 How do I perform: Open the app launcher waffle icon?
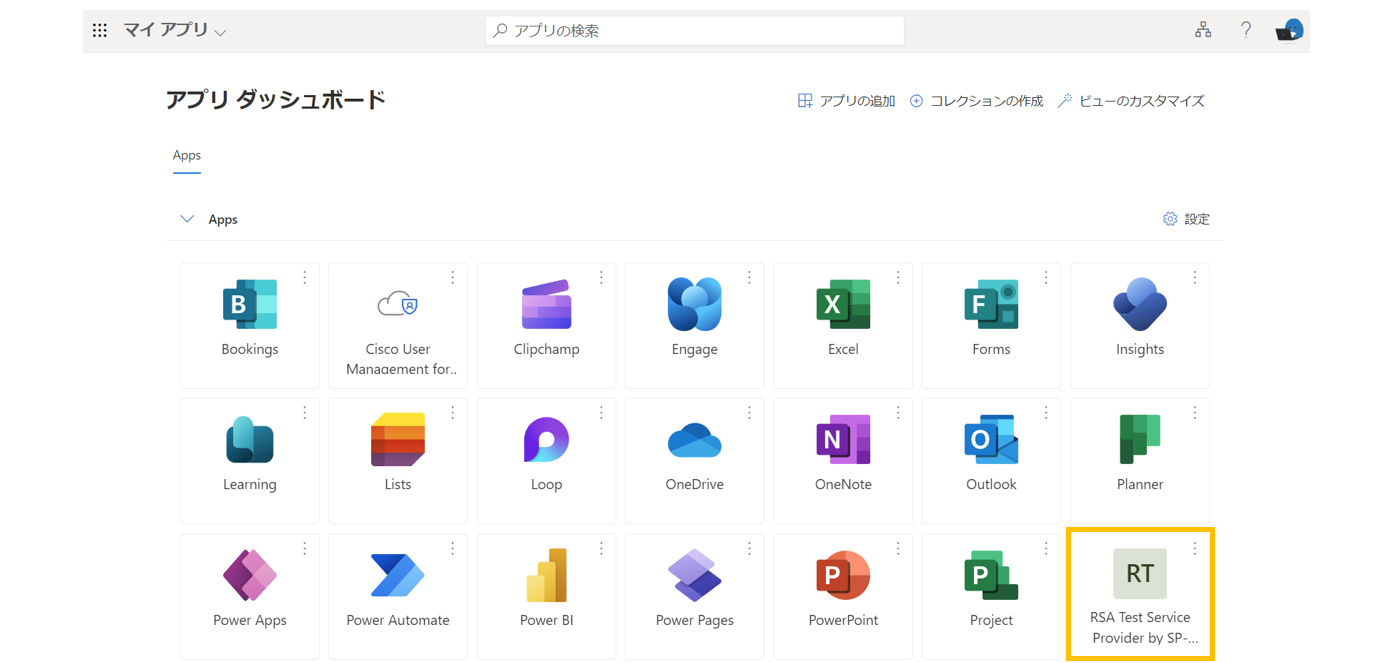100,31
